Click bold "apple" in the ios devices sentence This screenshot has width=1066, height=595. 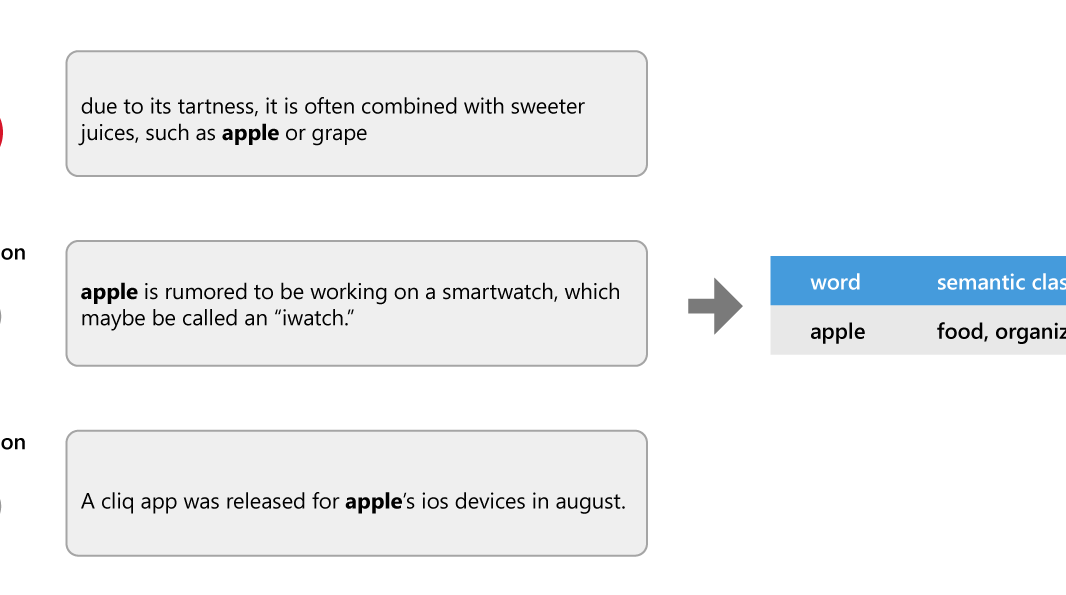pos(373,502)
